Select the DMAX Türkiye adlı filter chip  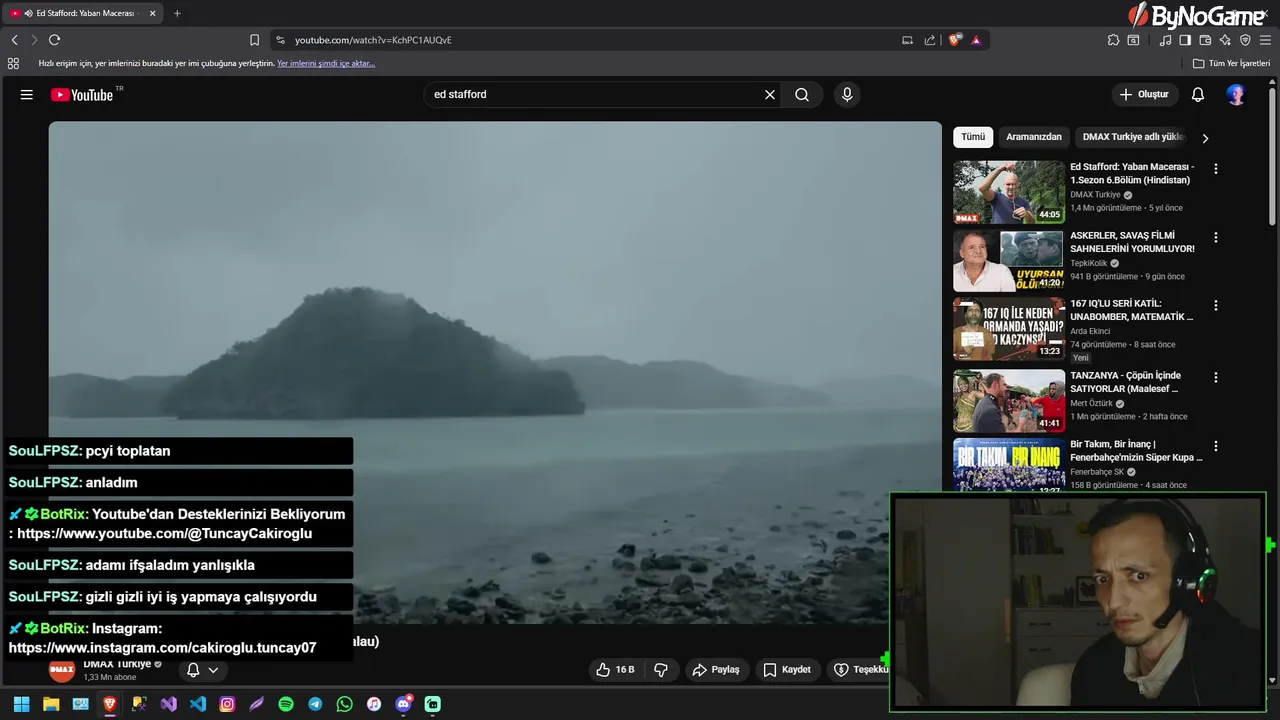pos(1133,137)
